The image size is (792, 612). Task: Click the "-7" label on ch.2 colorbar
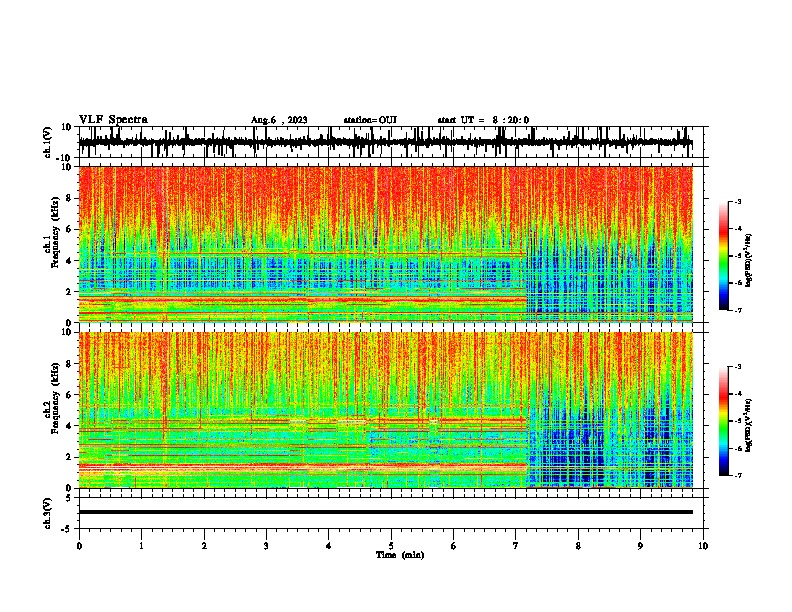[x=738, y=475]
